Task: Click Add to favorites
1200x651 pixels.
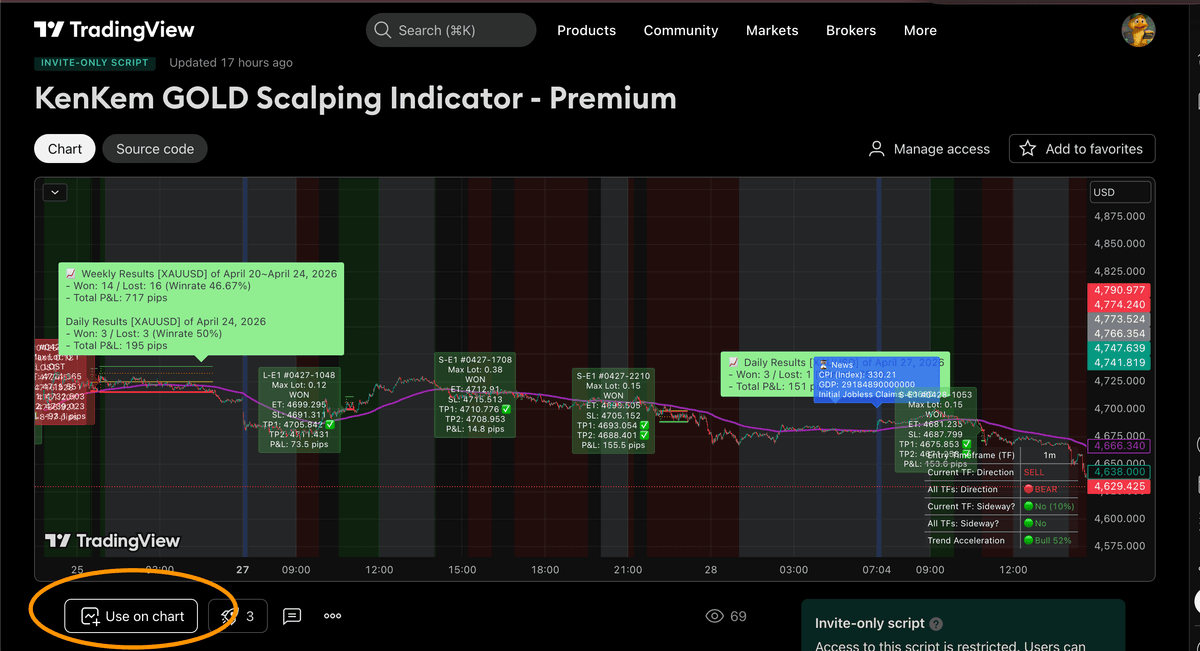Action: click(1082, 149)
